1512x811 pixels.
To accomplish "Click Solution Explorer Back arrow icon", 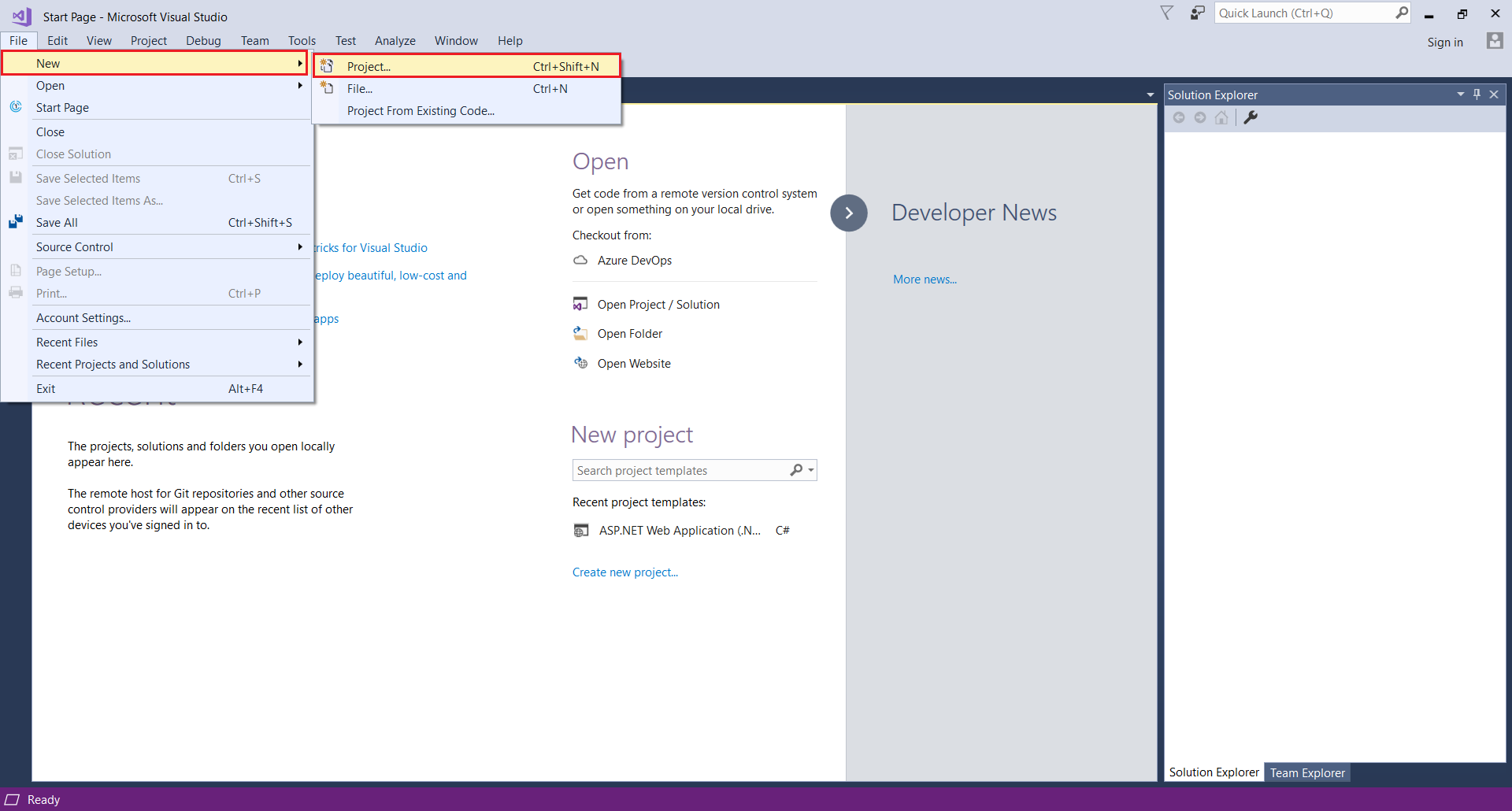I will pos(1179,117).
